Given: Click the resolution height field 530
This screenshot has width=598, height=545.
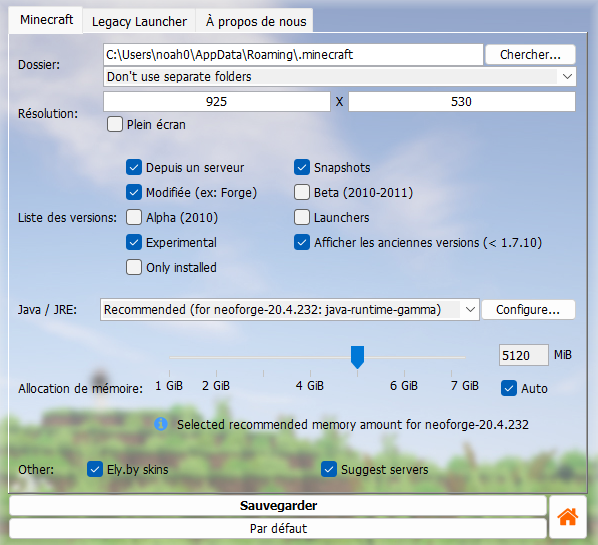Looking at the screenshot, I should pyautogui.click(x=461, y=102).
